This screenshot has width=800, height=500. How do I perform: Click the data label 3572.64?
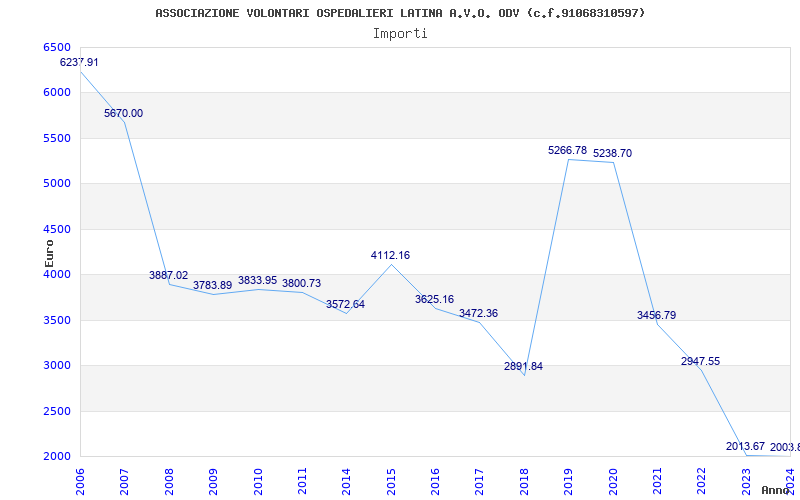tap(345, 305)
